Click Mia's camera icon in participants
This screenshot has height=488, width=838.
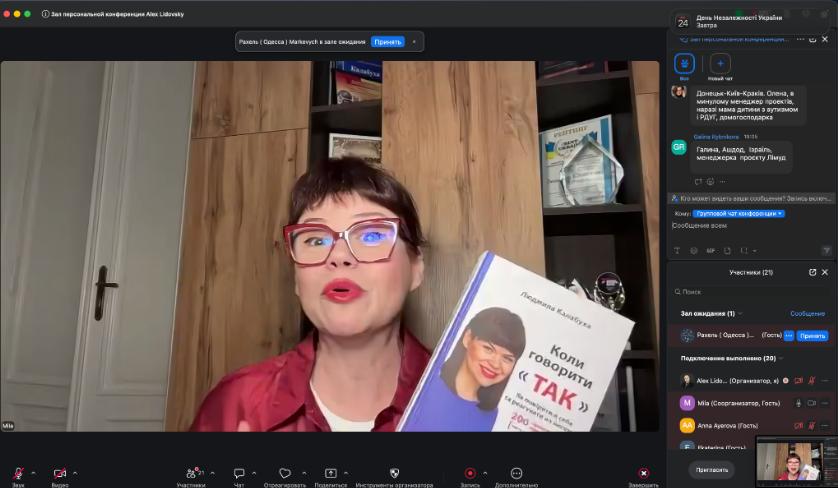point(812,403)
